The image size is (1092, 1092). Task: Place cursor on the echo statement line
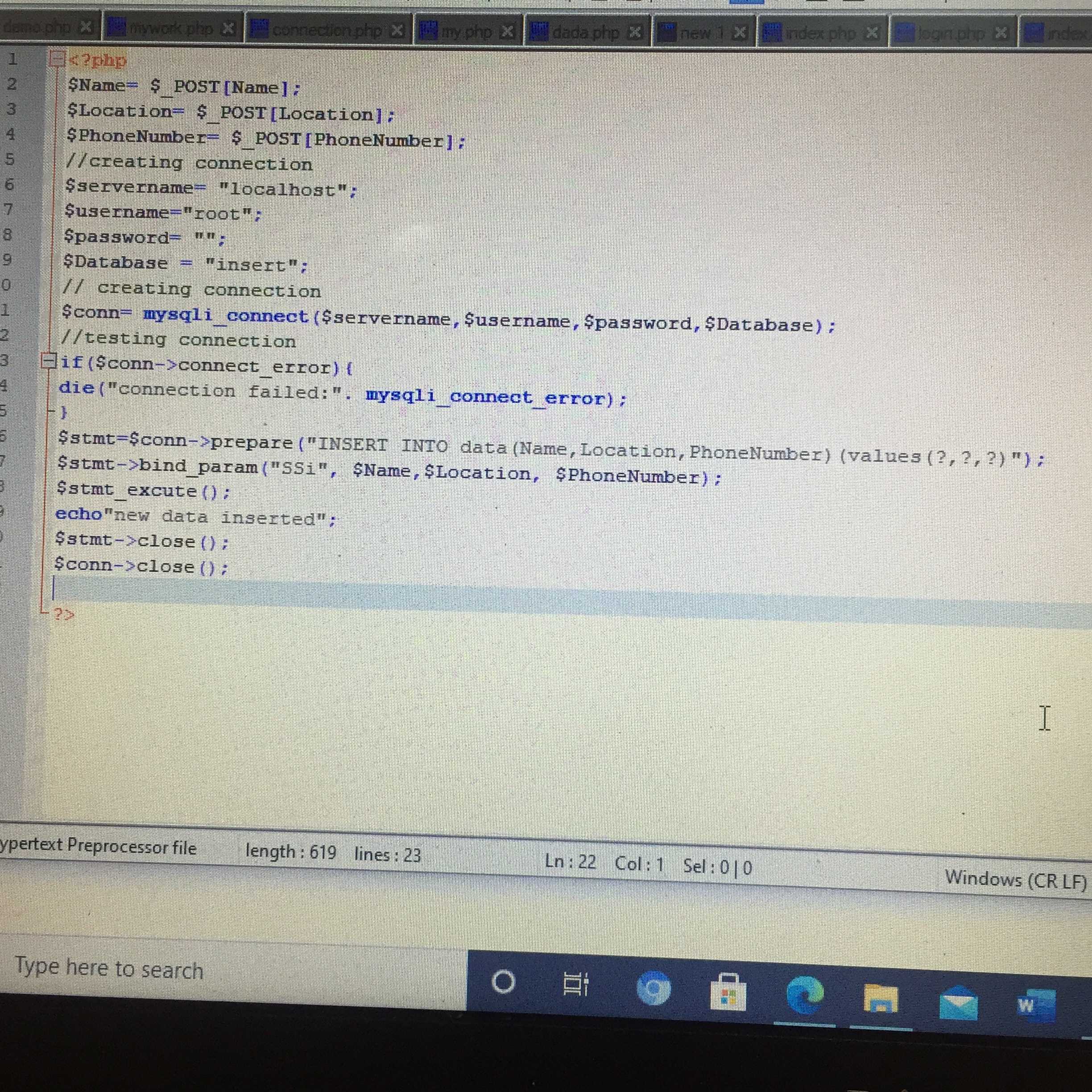195,516
